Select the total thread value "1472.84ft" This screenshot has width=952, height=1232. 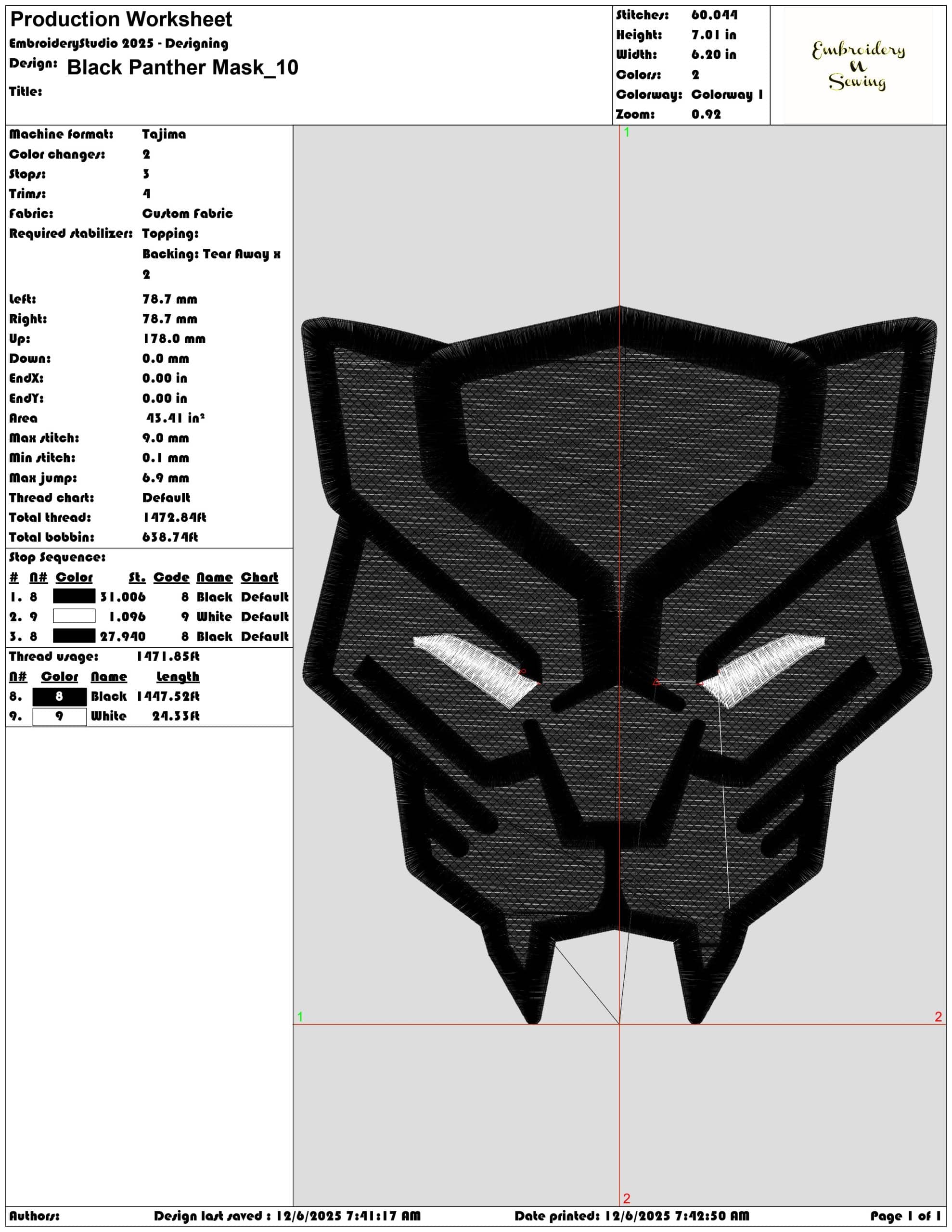pos(174,517)
